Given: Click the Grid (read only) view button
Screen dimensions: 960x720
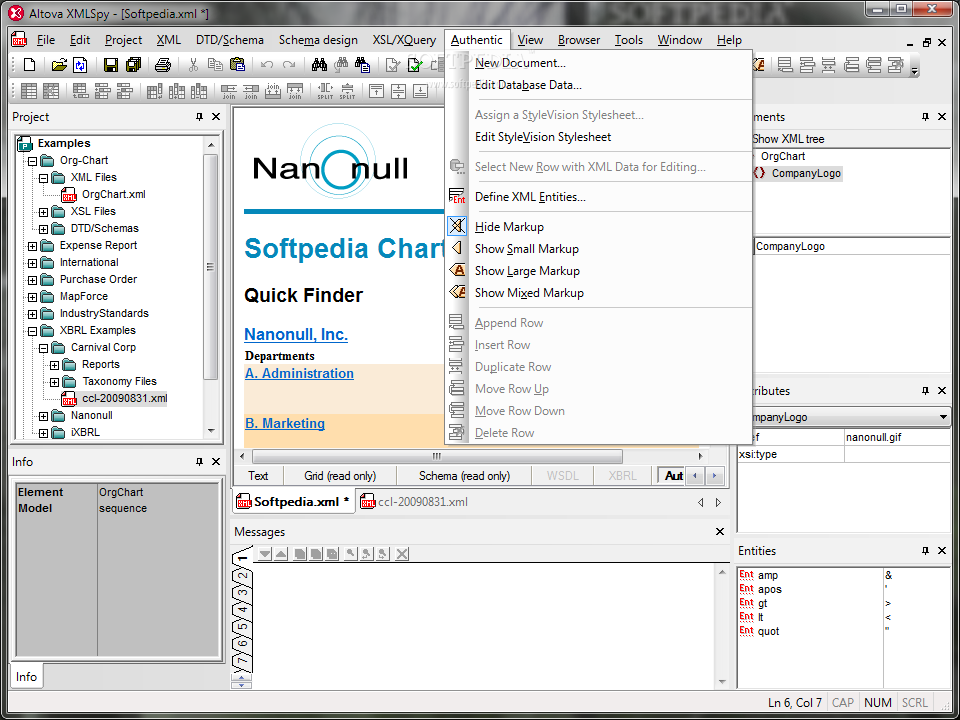Looking at the screenshot, I should [340, 476].
